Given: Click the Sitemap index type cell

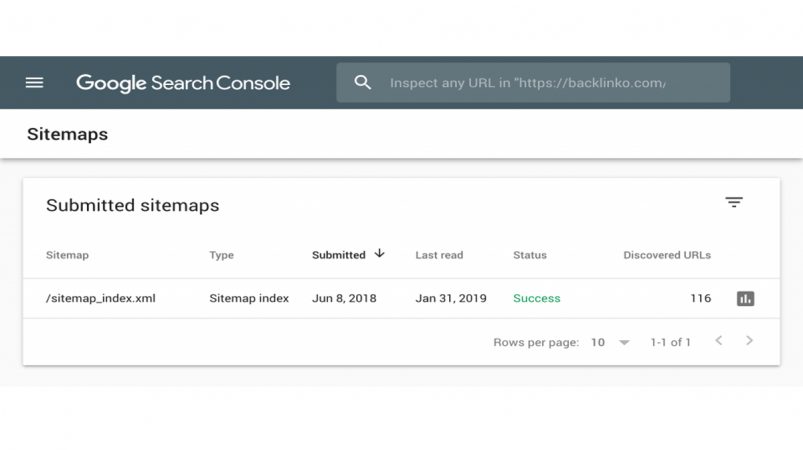Looking at the screenshot, I should pos(249,298).
